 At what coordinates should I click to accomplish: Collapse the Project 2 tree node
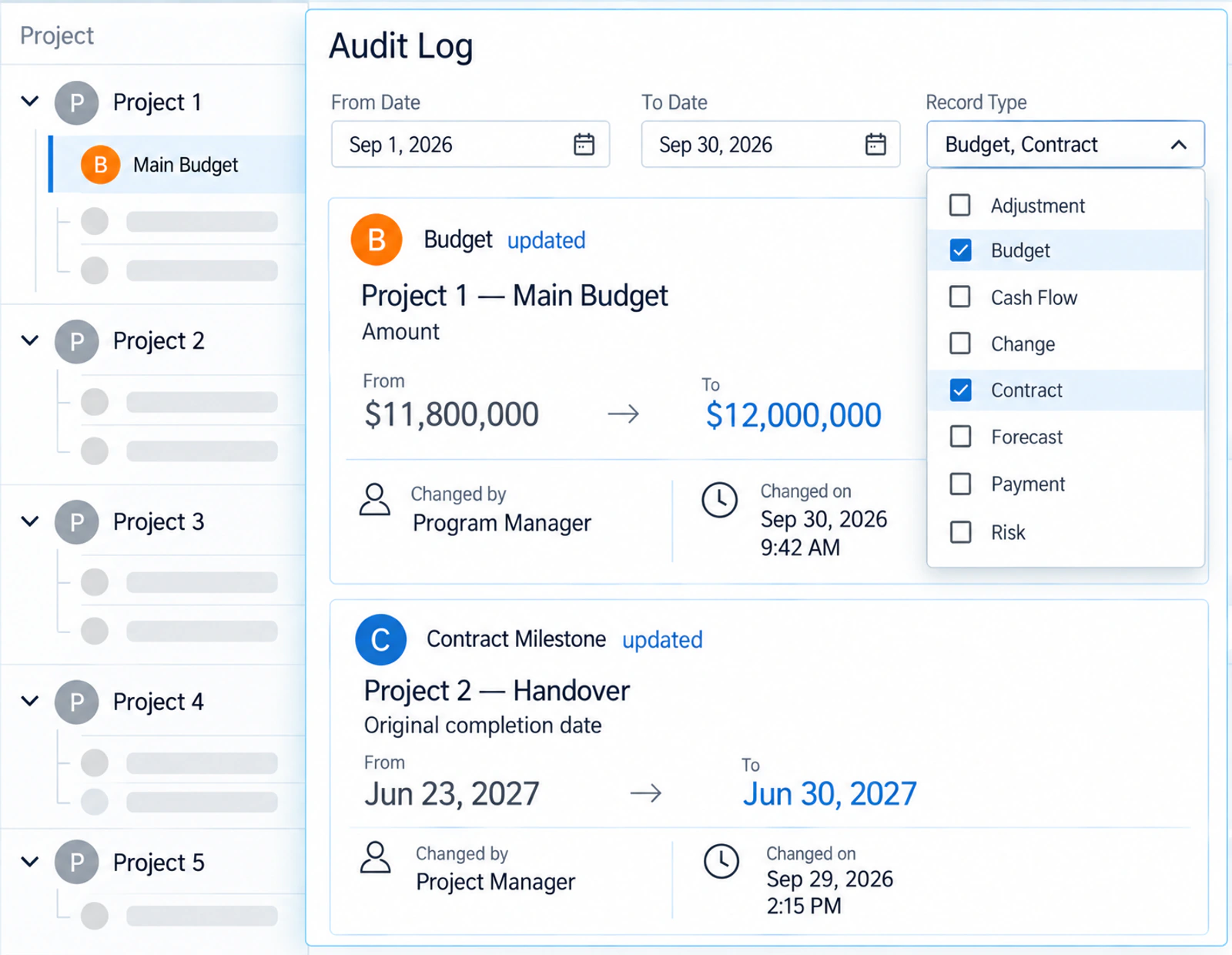(30, 340)
